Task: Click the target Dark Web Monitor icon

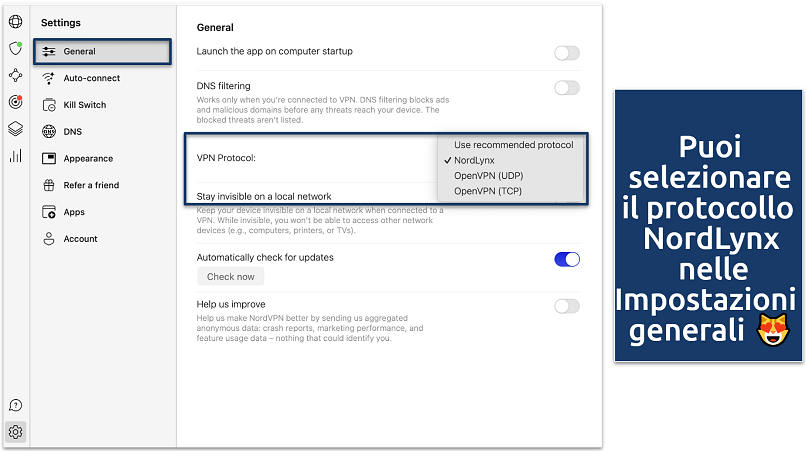Action: click(15, 102)
